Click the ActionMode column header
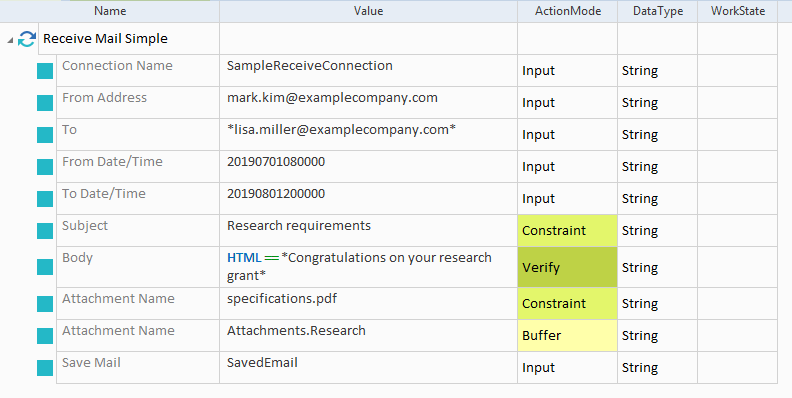This screenshot has height=398, width=792. (568, 11)
